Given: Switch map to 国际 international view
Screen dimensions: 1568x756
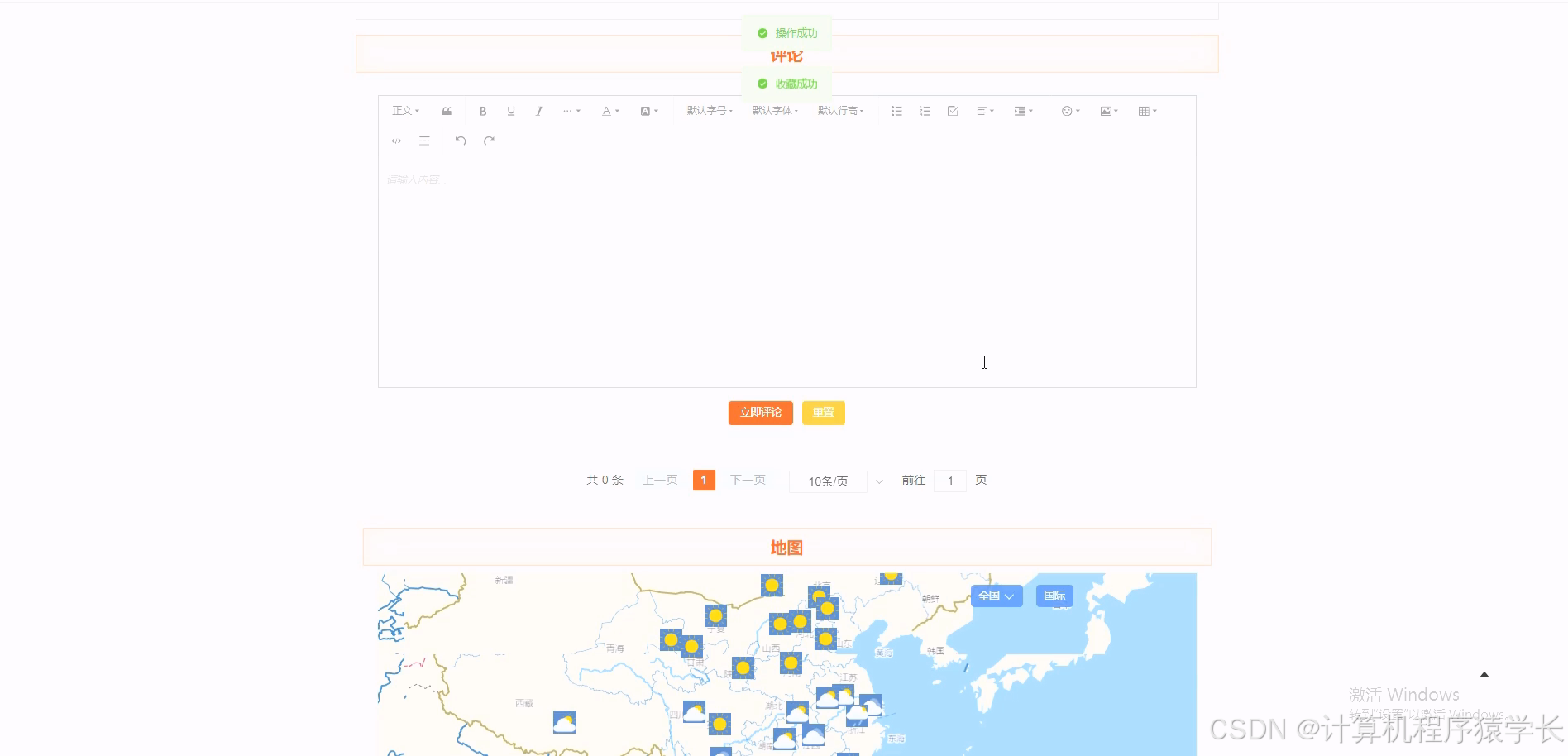Looking at the screenshot, I should click(1054, 596).
